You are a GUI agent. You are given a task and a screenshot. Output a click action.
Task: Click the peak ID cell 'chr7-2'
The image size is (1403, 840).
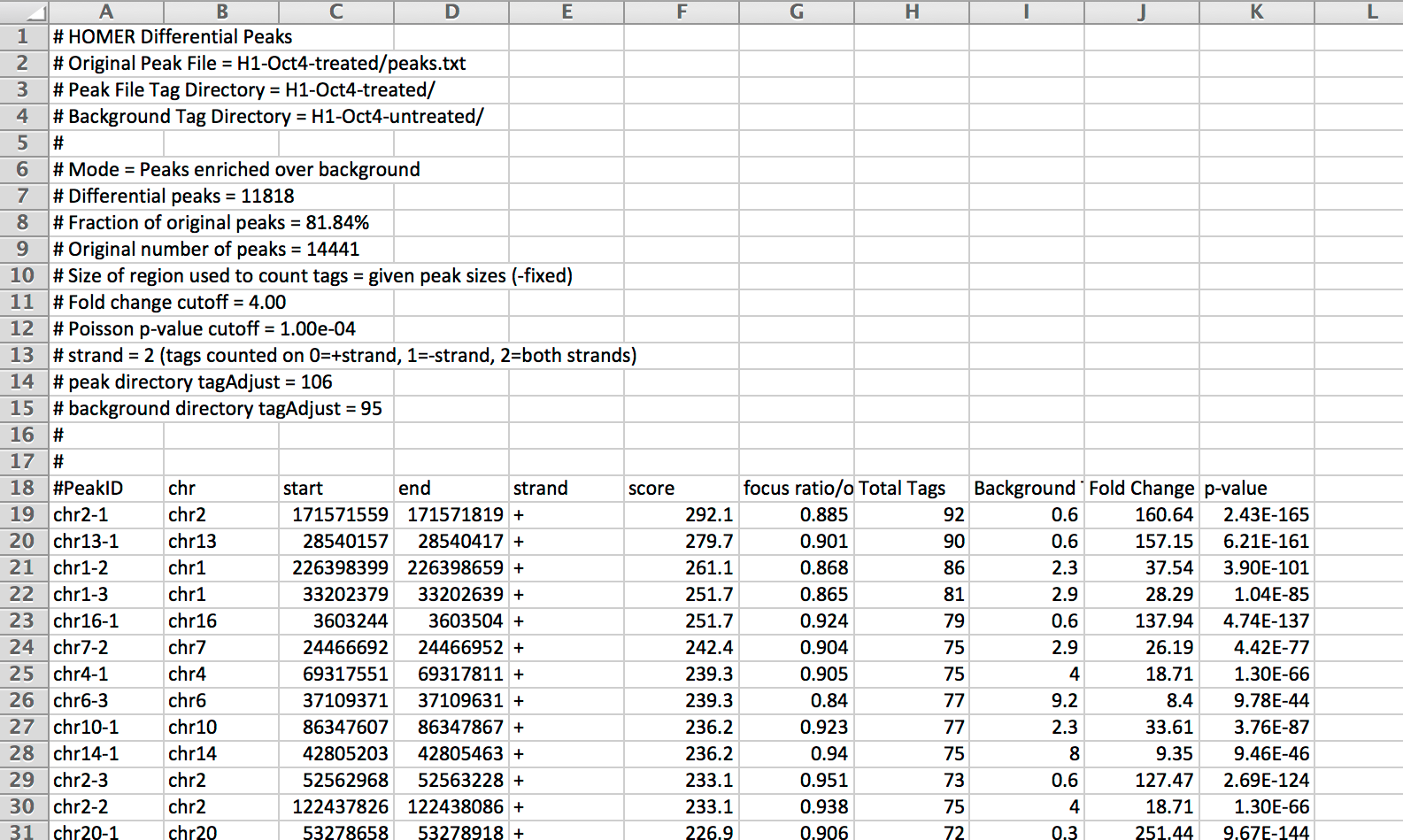(x=106, y=647)
